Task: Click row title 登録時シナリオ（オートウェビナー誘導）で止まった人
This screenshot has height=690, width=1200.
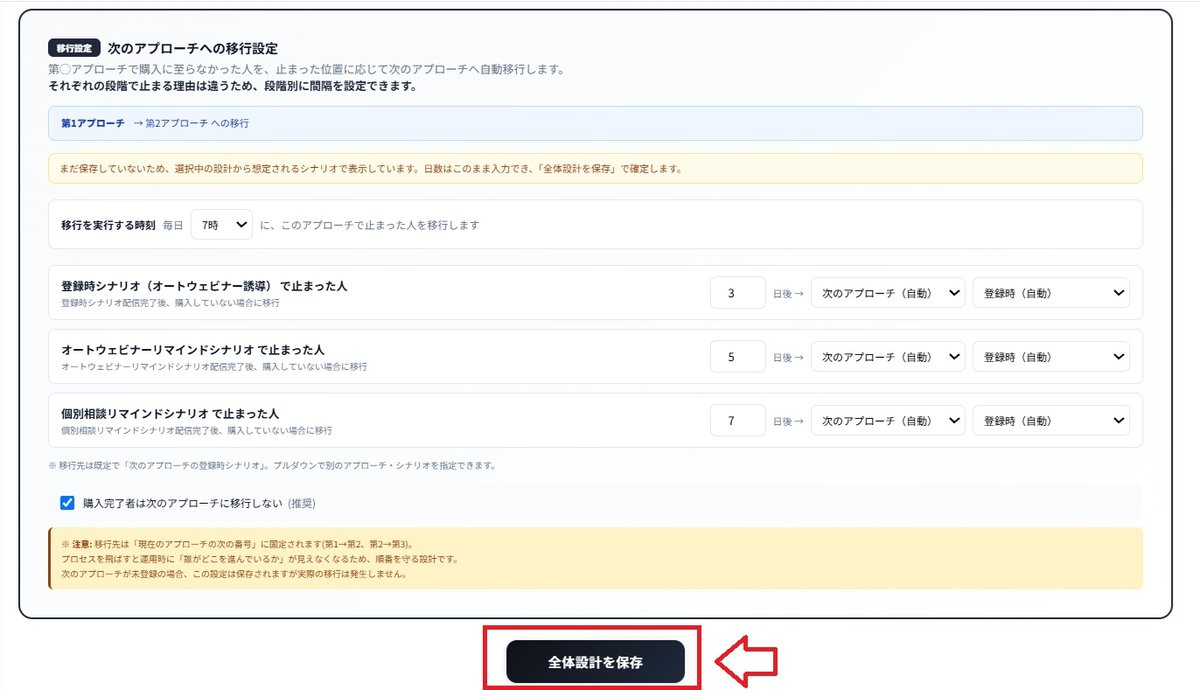Action: pos(204,286)
